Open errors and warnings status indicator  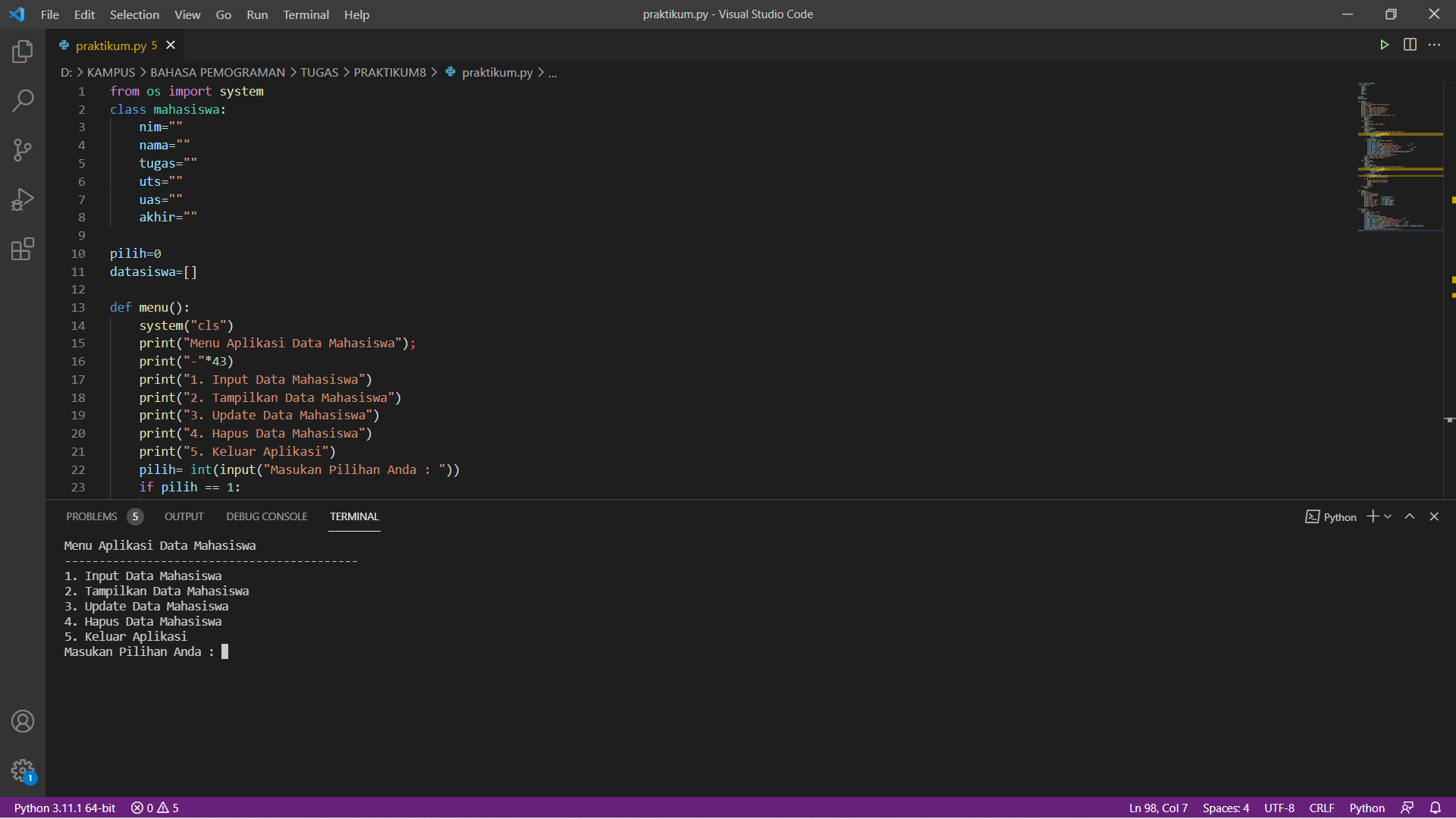coord(155,808)
